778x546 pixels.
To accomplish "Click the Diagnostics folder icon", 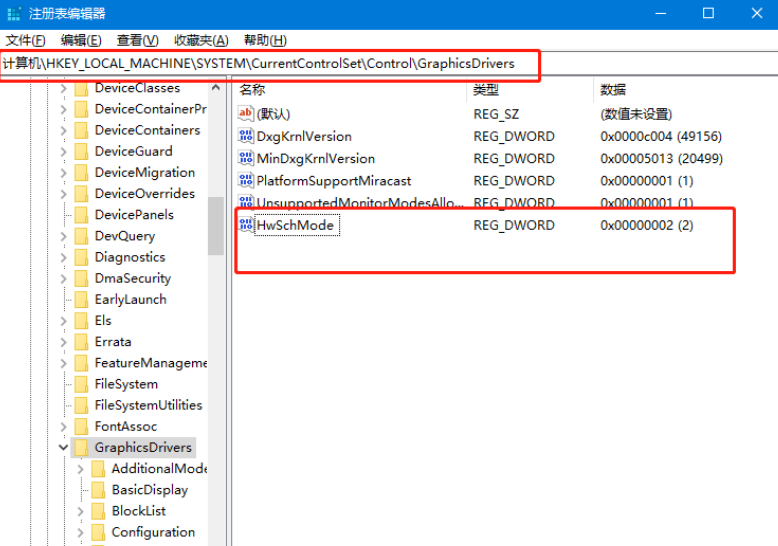I will coord(81,257).
